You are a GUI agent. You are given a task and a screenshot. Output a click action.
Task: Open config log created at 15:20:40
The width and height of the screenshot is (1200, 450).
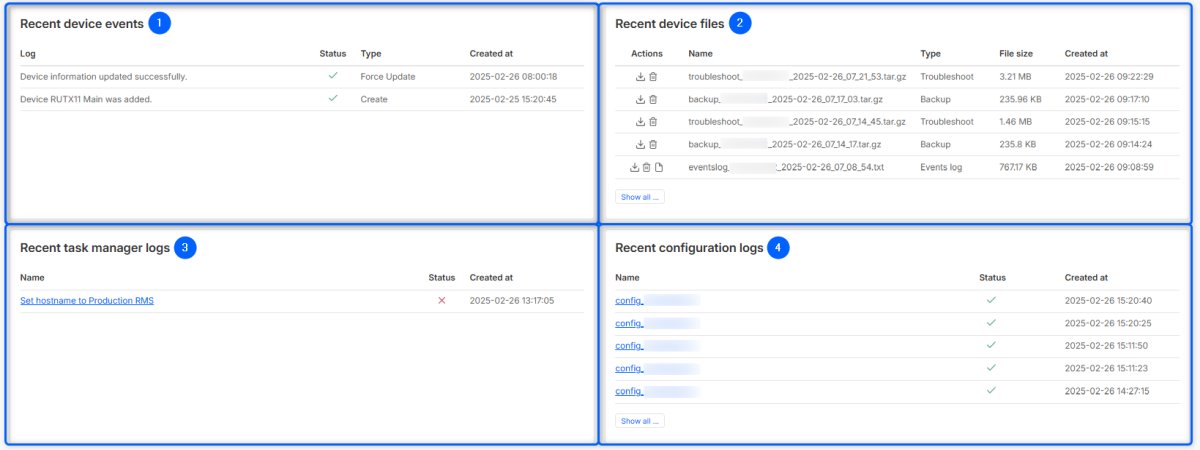pos(629,300)
